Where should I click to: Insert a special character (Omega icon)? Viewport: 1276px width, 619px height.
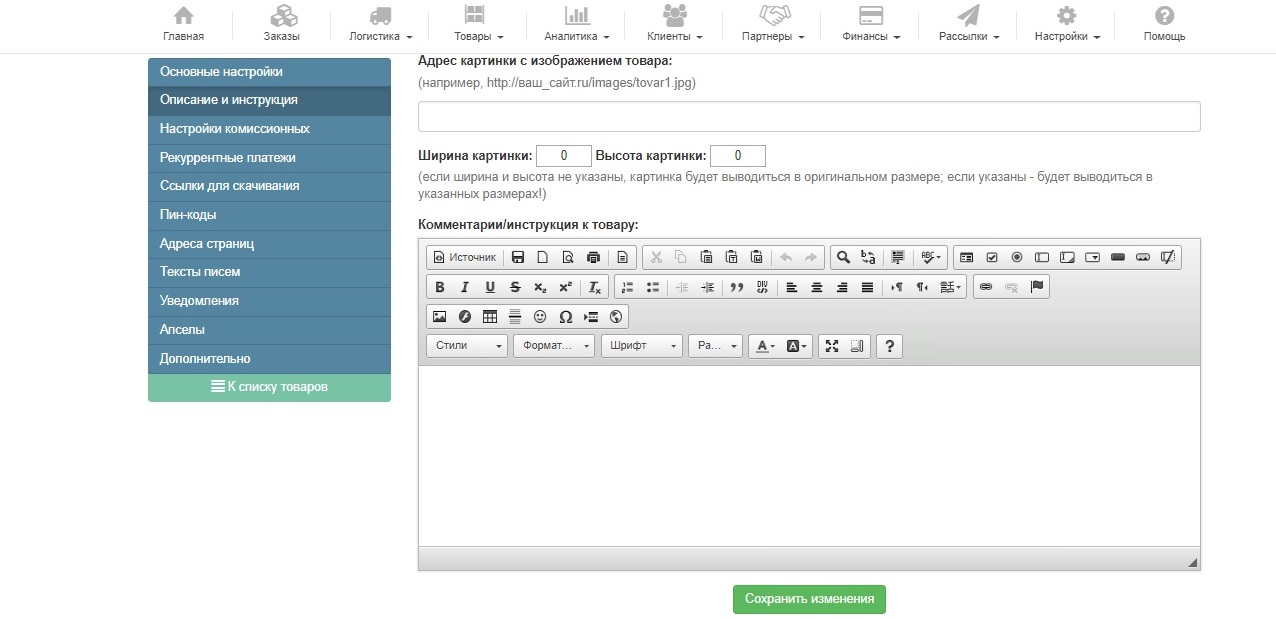click(565, 317)
